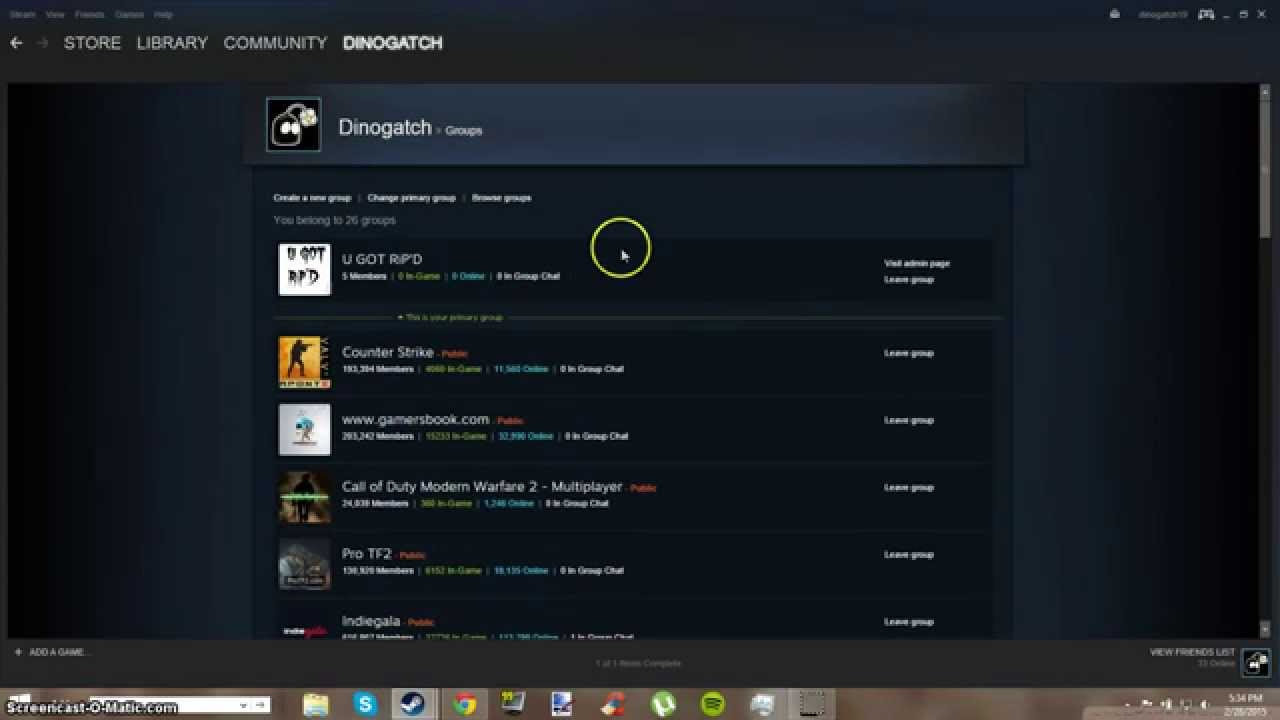This screenshot has width=1280, height=720.
Task: Leave the Counter Strike group
Action: pos(909,353)
